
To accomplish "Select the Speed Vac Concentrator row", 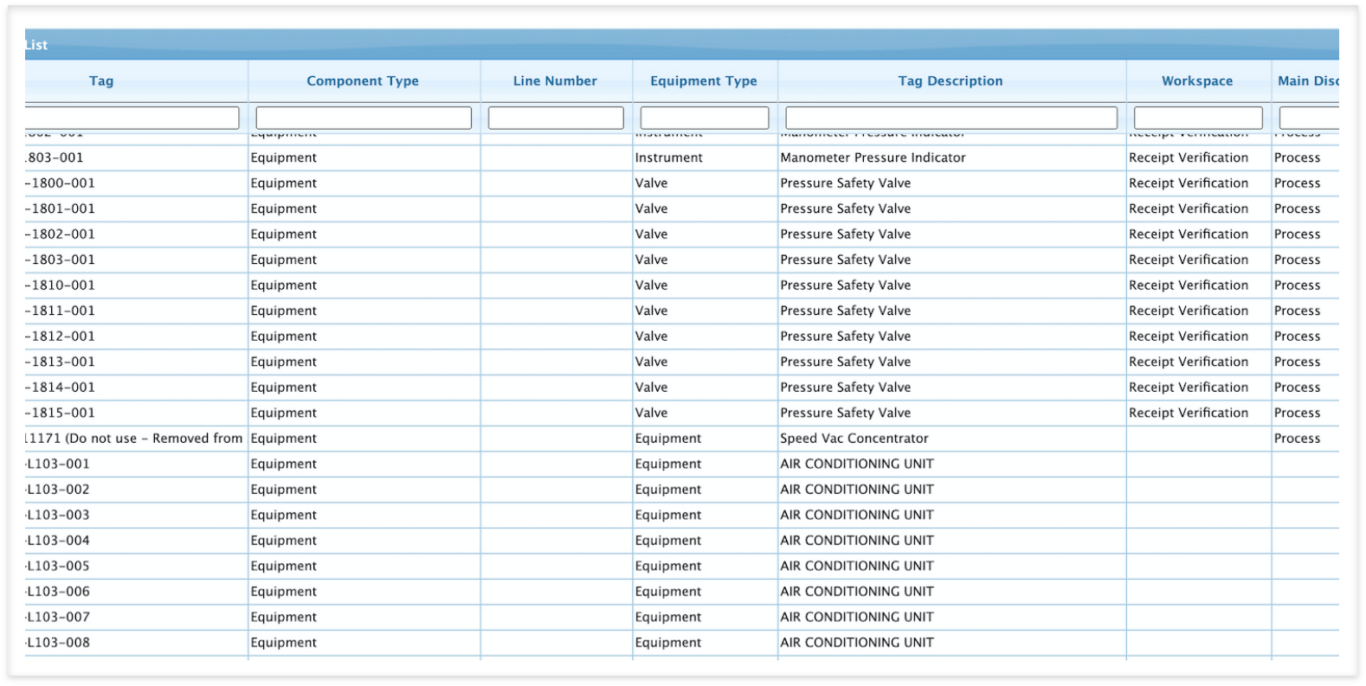I will click(682, 438).
